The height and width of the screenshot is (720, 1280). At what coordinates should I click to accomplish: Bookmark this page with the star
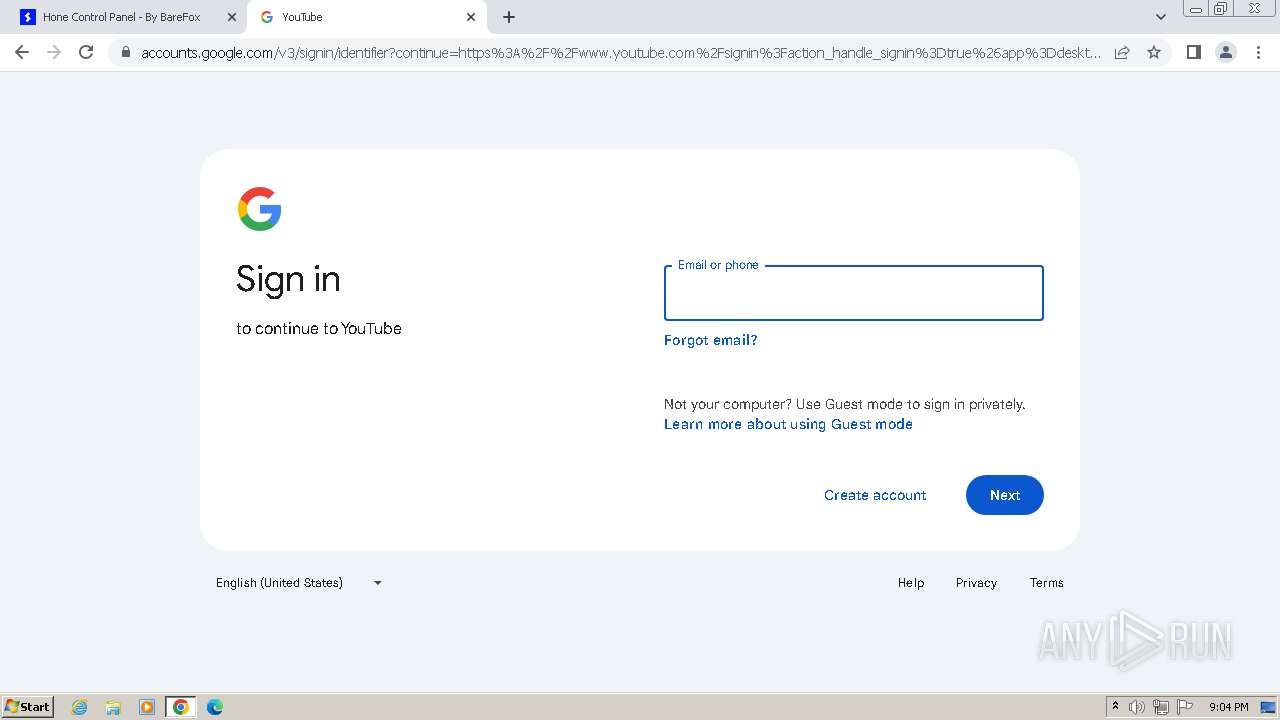pyautogui.click(x=1154, y=52)
